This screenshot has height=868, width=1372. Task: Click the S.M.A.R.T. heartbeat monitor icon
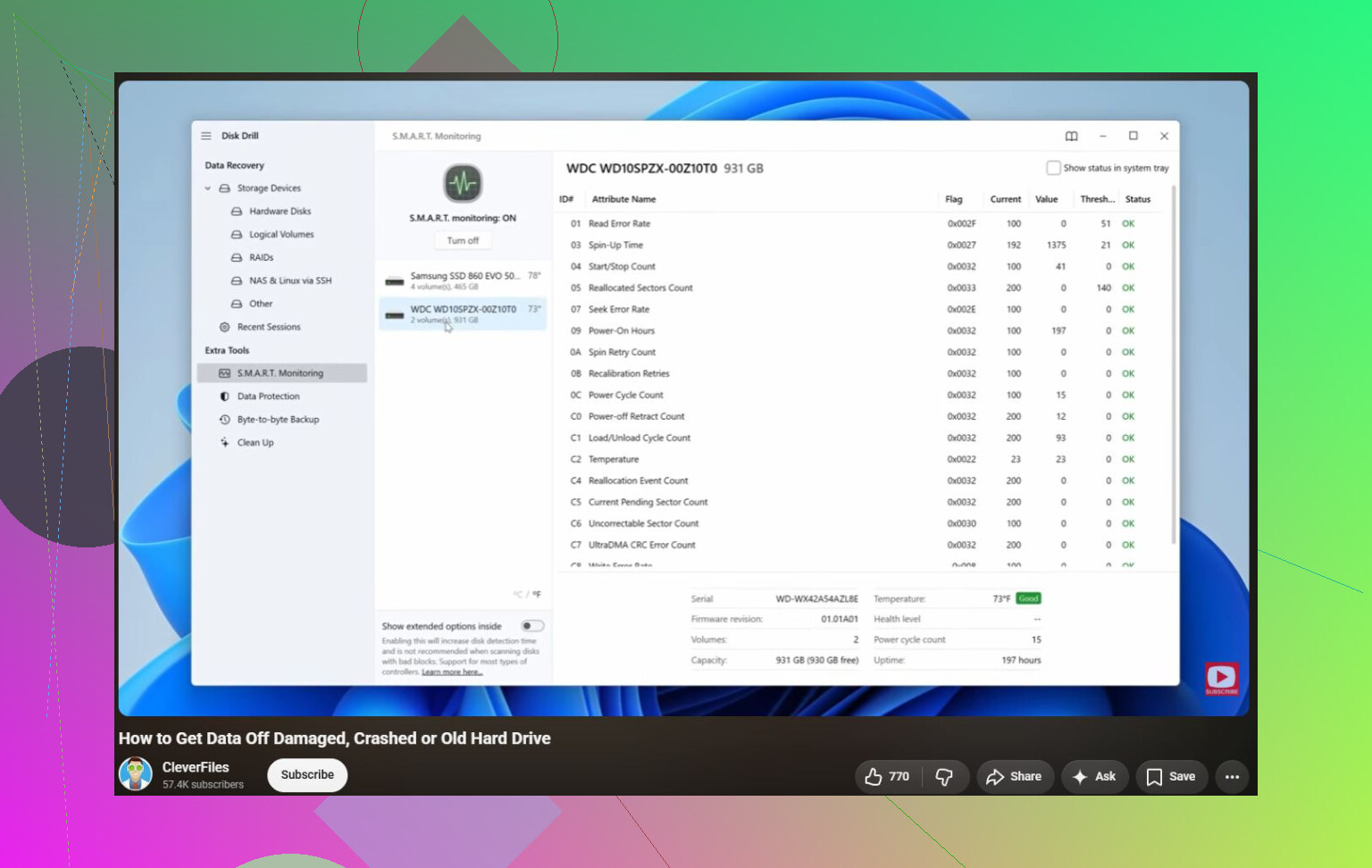pyautogui.click(x=463, y=184)
